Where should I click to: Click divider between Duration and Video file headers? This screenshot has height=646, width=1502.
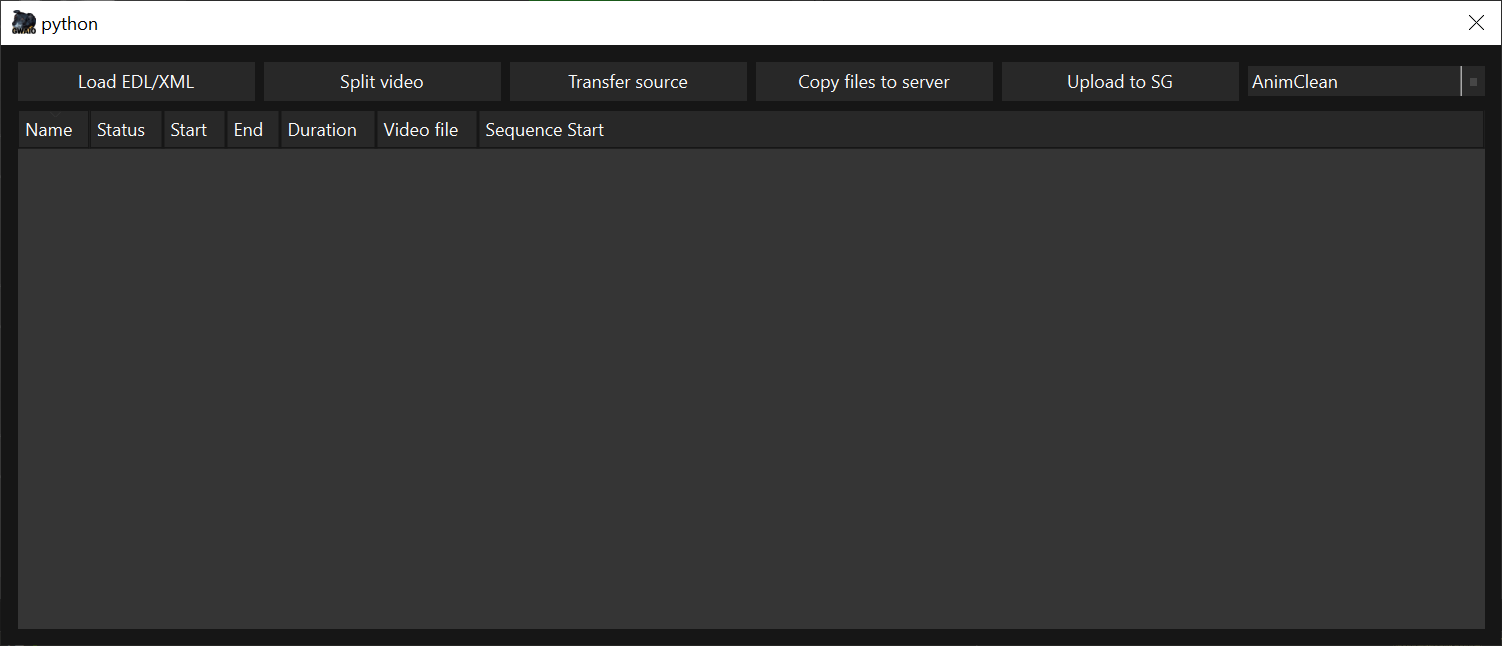pyautogui.click(x=376, y=130)
